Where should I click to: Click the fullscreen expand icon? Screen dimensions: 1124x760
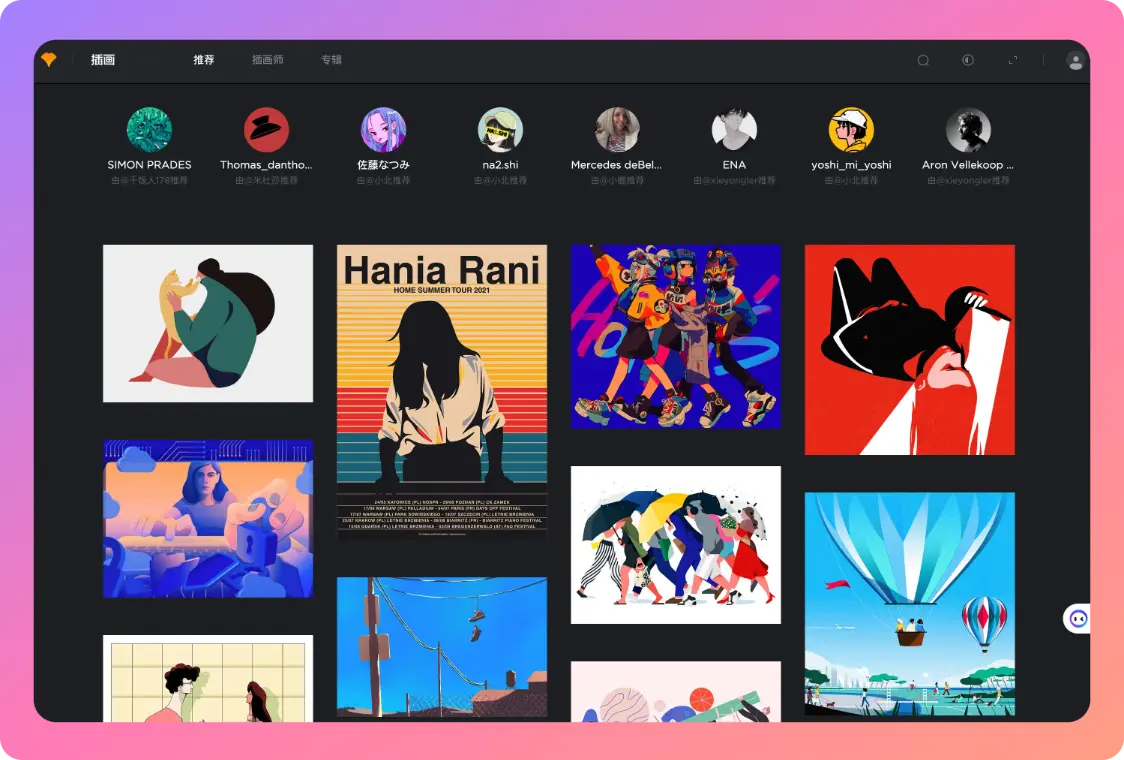(x=1012, y=60)
